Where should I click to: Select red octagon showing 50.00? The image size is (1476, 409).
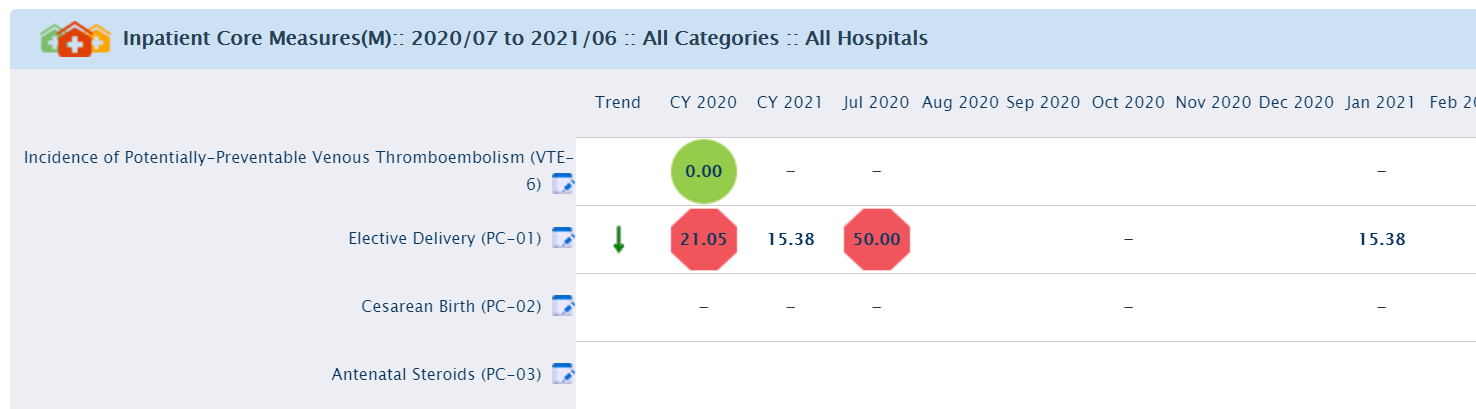876,240
